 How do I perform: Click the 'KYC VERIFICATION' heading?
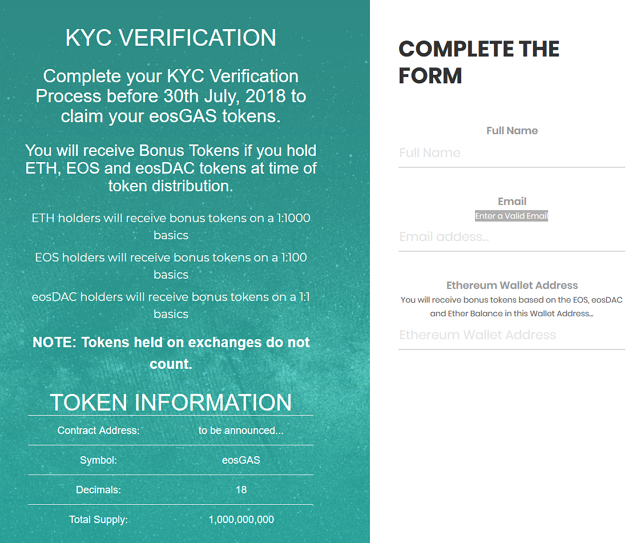pyautogui.click(x=171, y=38)
